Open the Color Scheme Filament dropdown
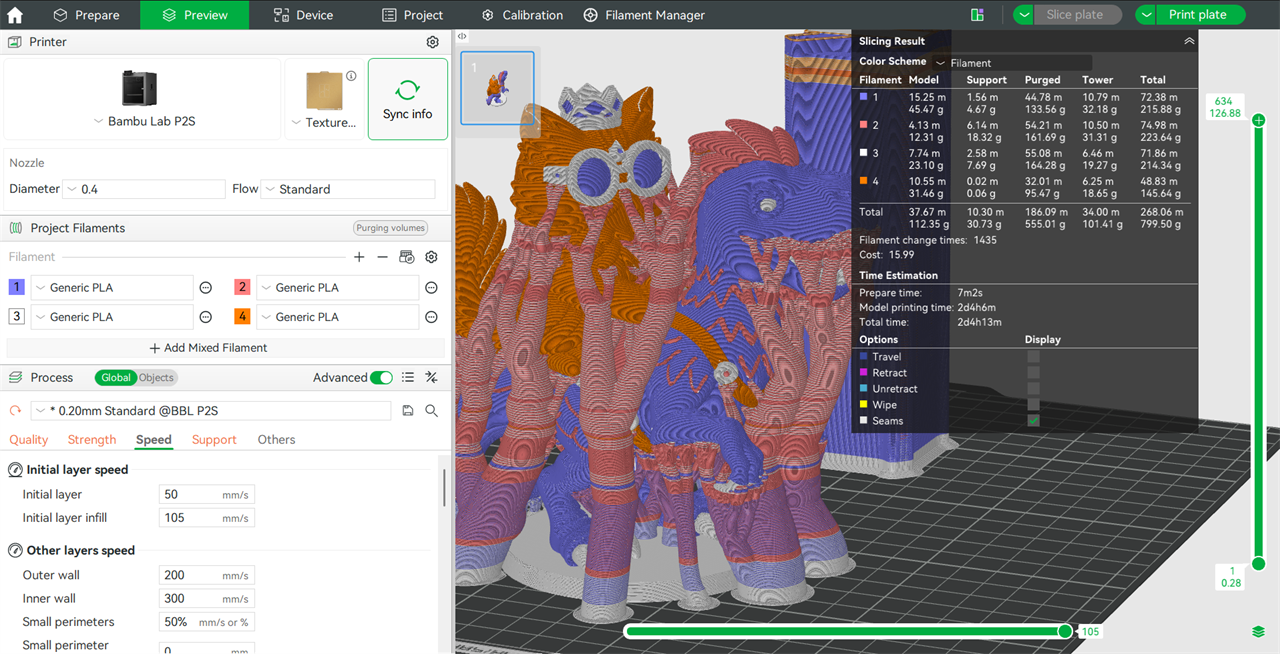 coord(1012,62)
